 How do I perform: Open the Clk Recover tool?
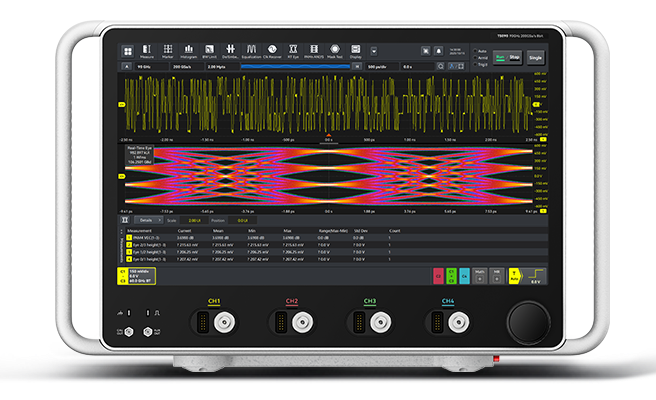tap(272, 51)
